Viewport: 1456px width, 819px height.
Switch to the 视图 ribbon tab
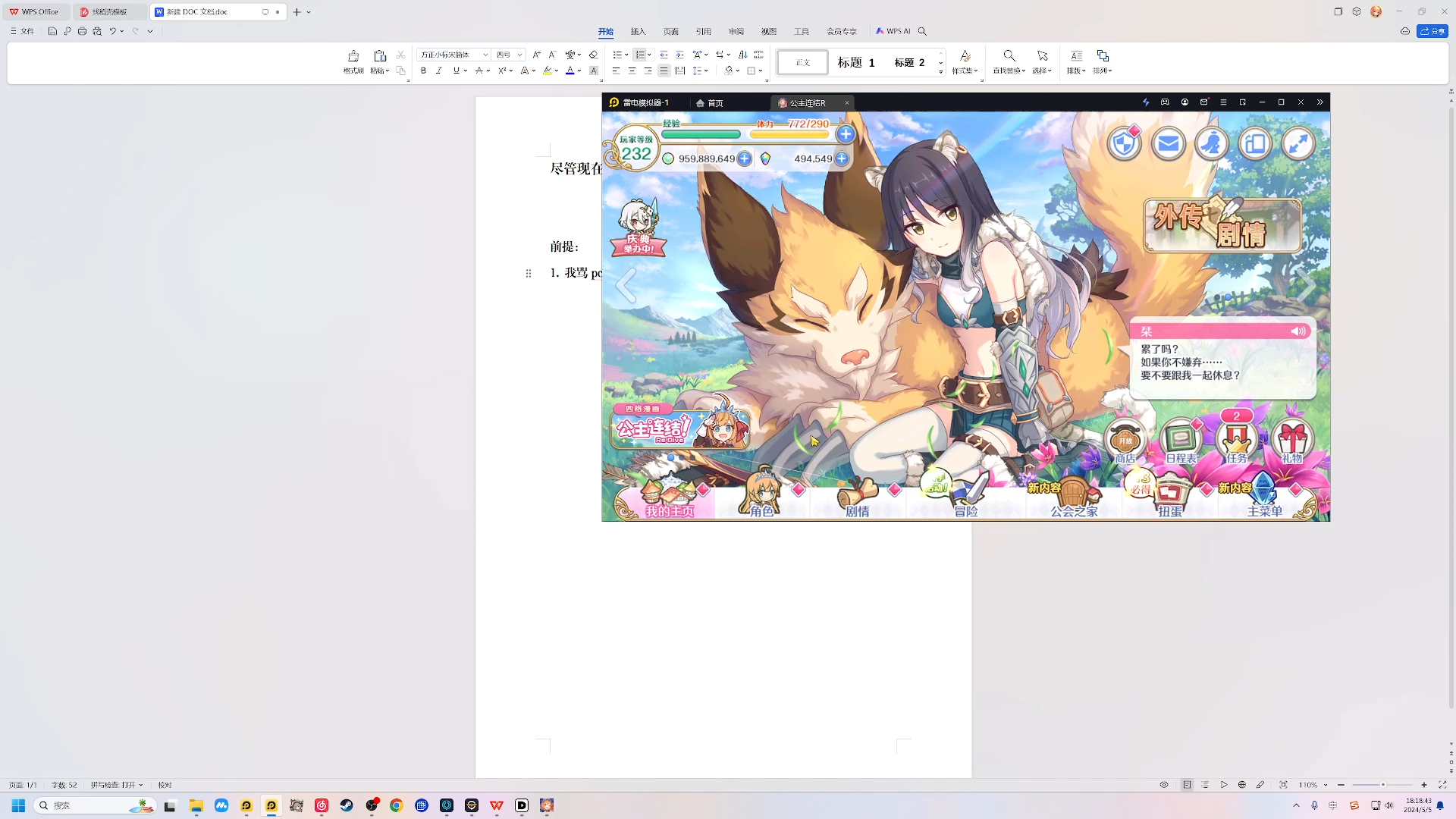(769, 31)
